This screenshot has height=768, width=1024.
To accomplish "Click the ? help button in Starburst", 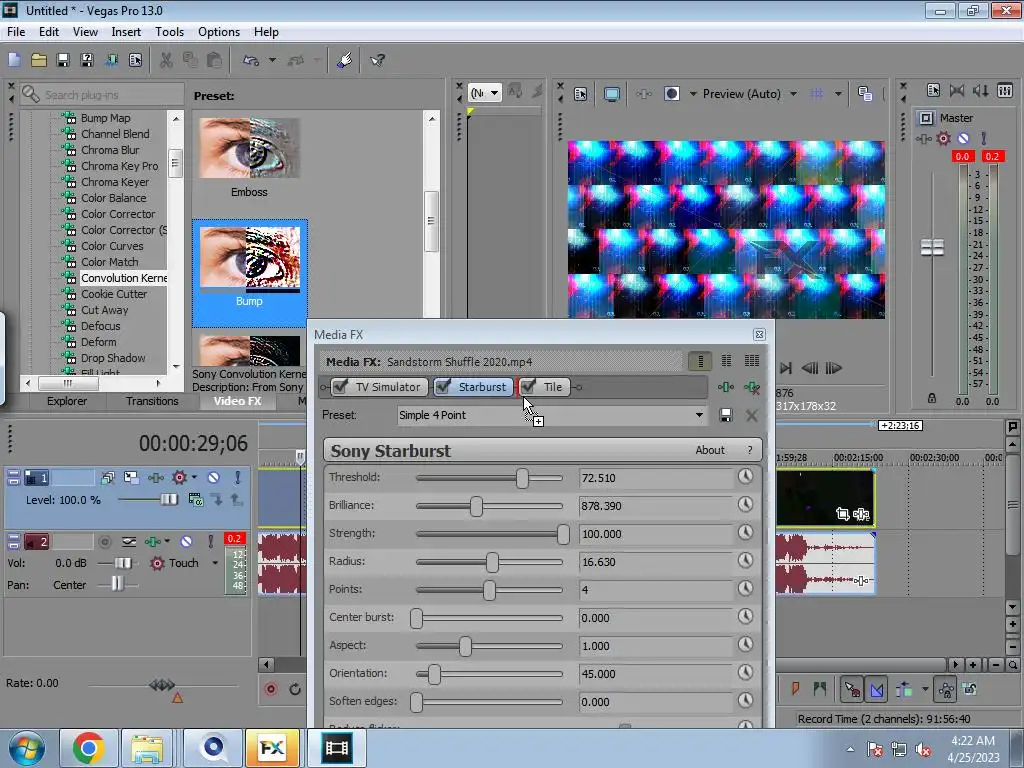I will [x=750, y=450].
